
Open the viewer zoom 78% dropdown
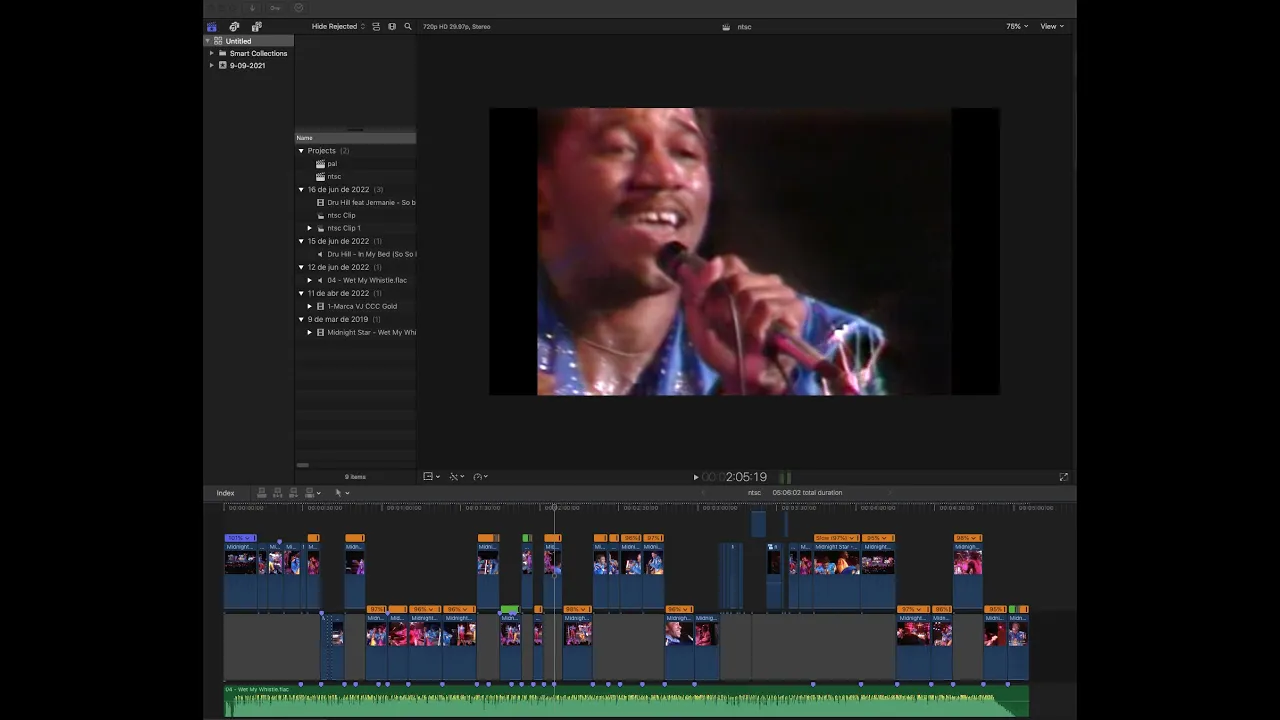[1017, 27]
